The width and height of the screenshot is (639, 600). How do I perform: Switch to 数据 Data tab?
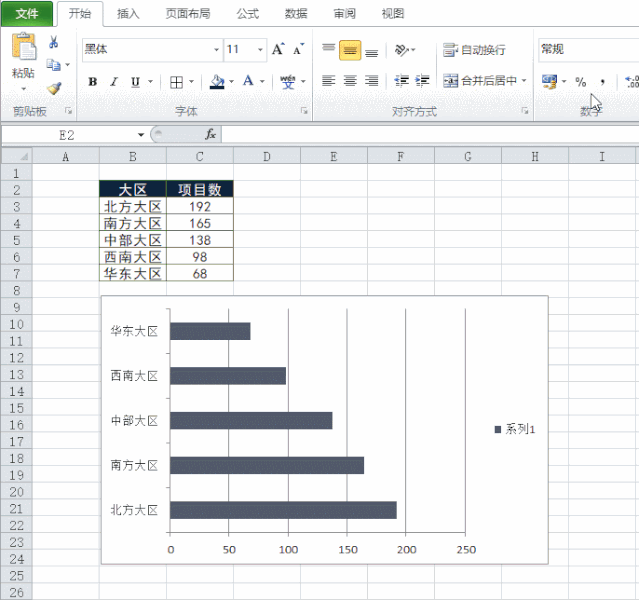(x=296, y=14)
